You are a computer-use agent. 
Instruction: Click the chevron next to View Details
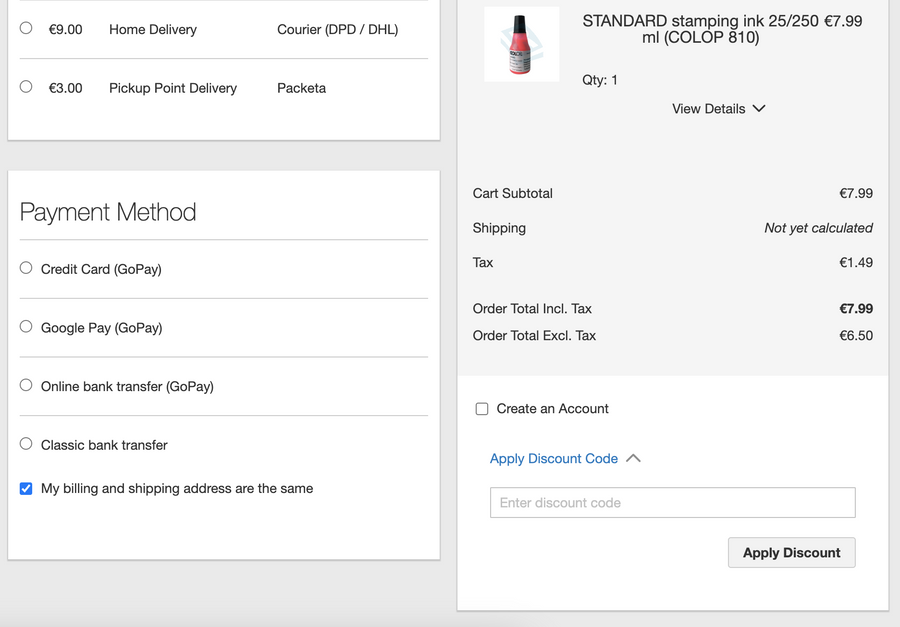coord(759,109)
